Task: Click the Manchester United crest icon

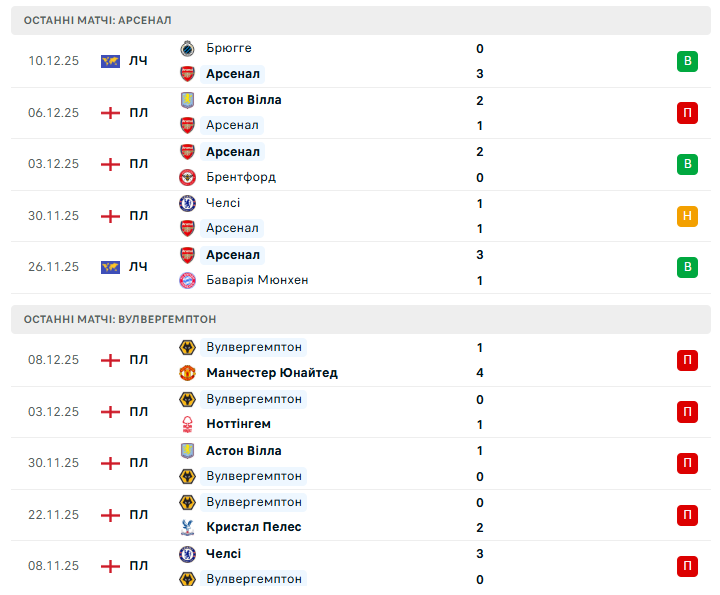Action: tap(187, 373)
